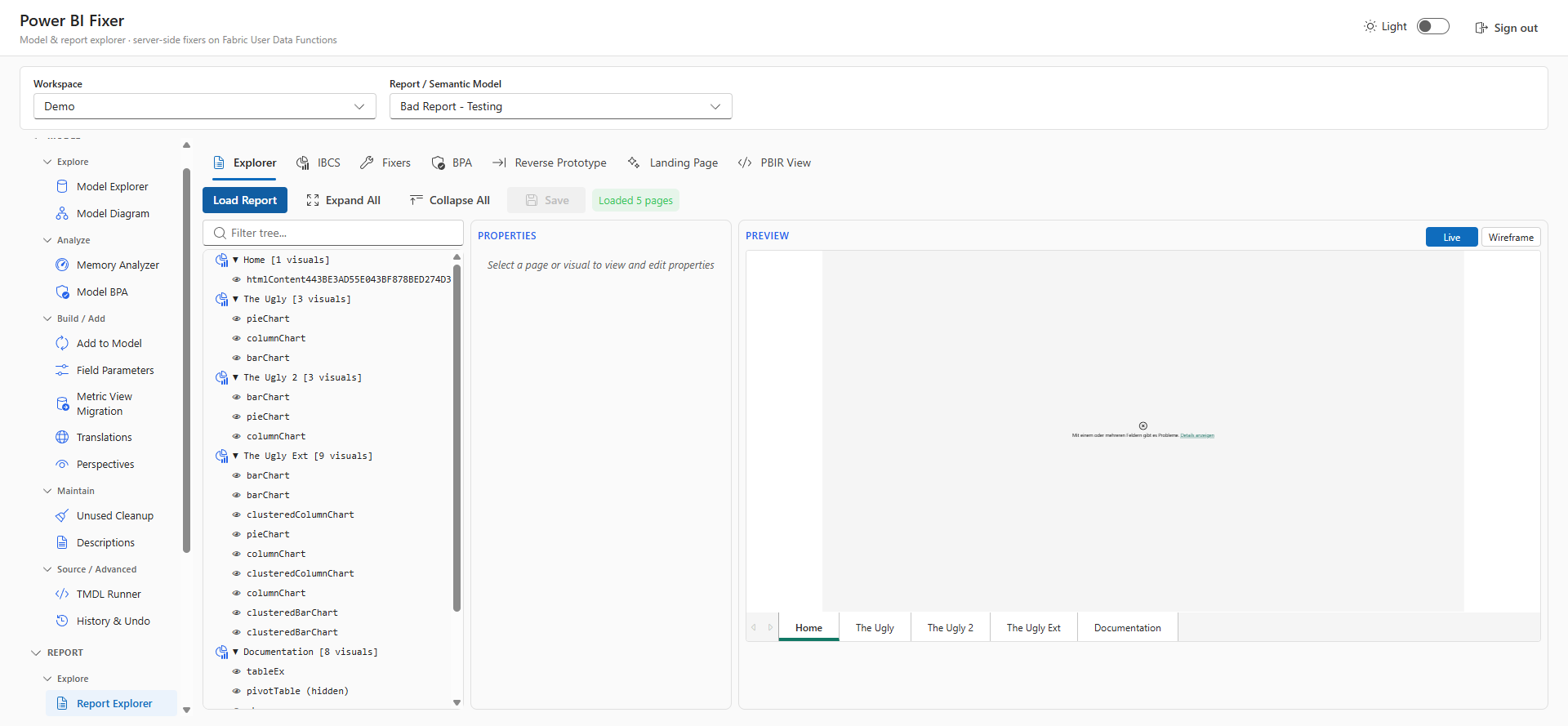Viewport: 1568px width, 726px height.
Task: Toggle visibility of htmlContent visual
Action: pyautogui.click(x=236, y=279)
